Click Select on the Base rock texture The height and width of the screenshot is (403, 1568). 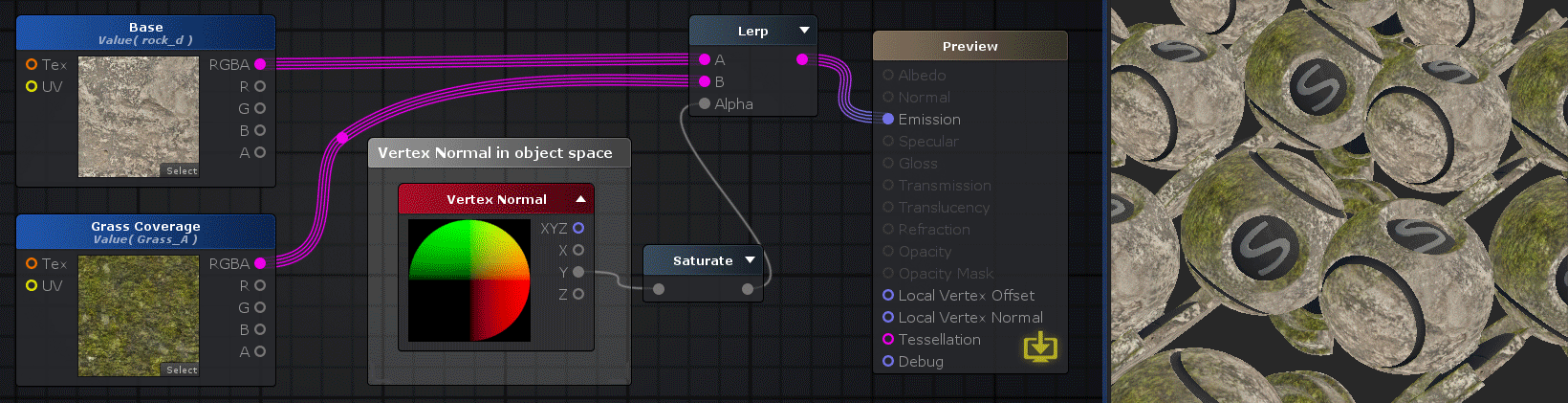[x=182, y=171]
